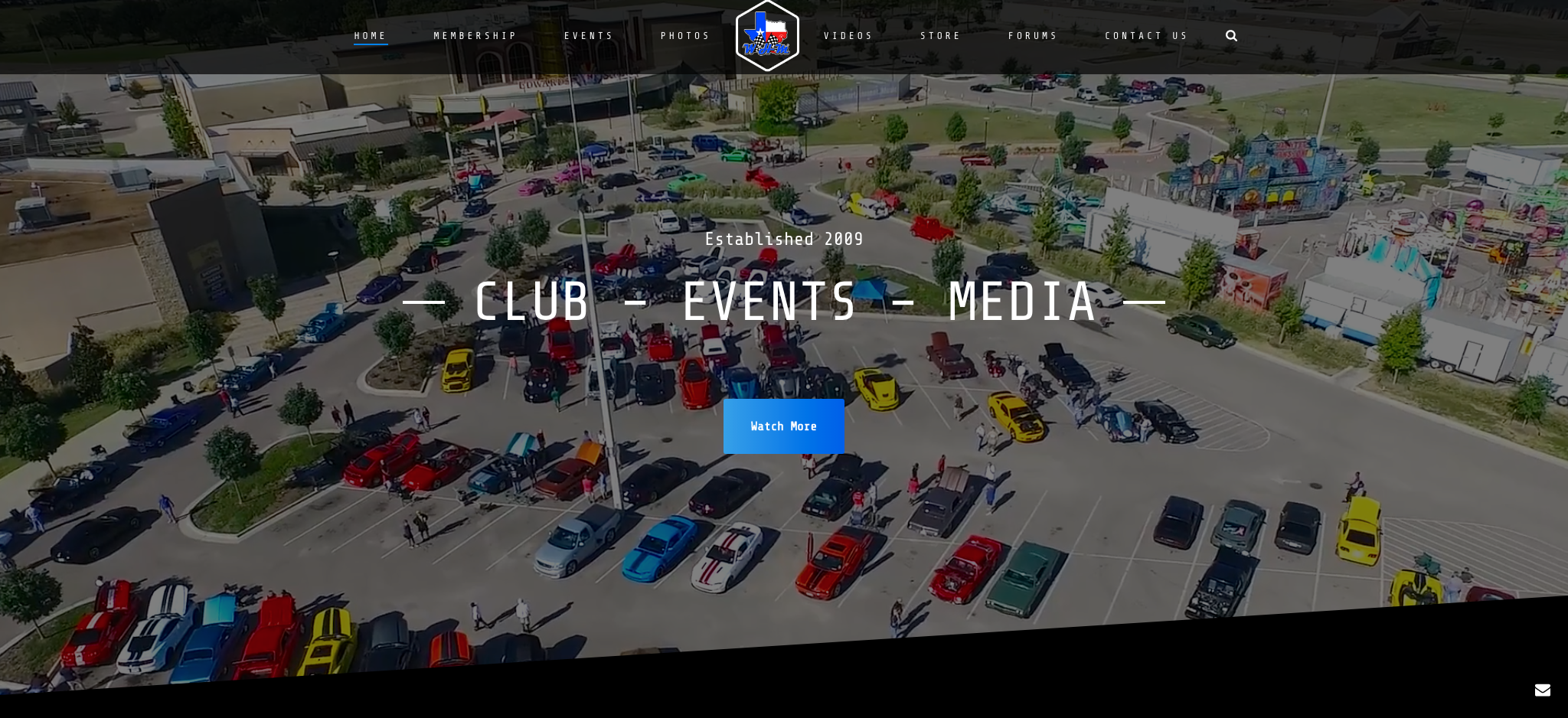1568x718 pixels.
Task: Open the Contact Us menu item
Action: click(1146, 36)
